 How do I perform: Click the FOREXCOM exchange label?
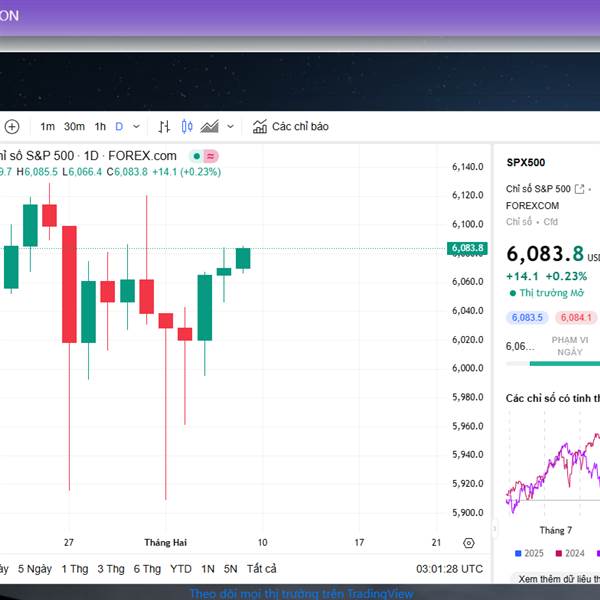tap(532, 206)
